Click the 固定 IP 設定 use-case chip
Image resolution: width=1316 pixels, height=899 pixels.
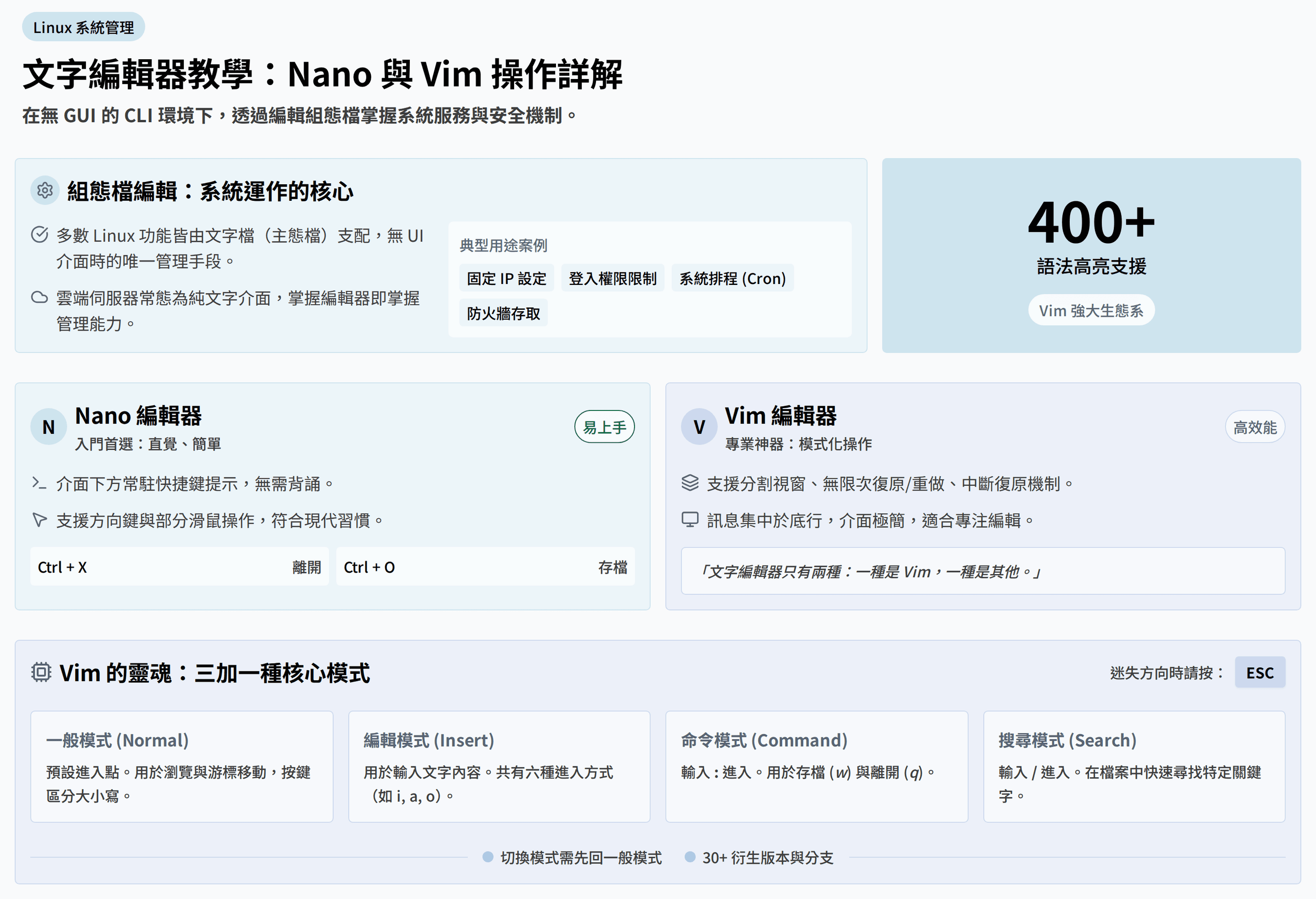[x=506, y=278]
